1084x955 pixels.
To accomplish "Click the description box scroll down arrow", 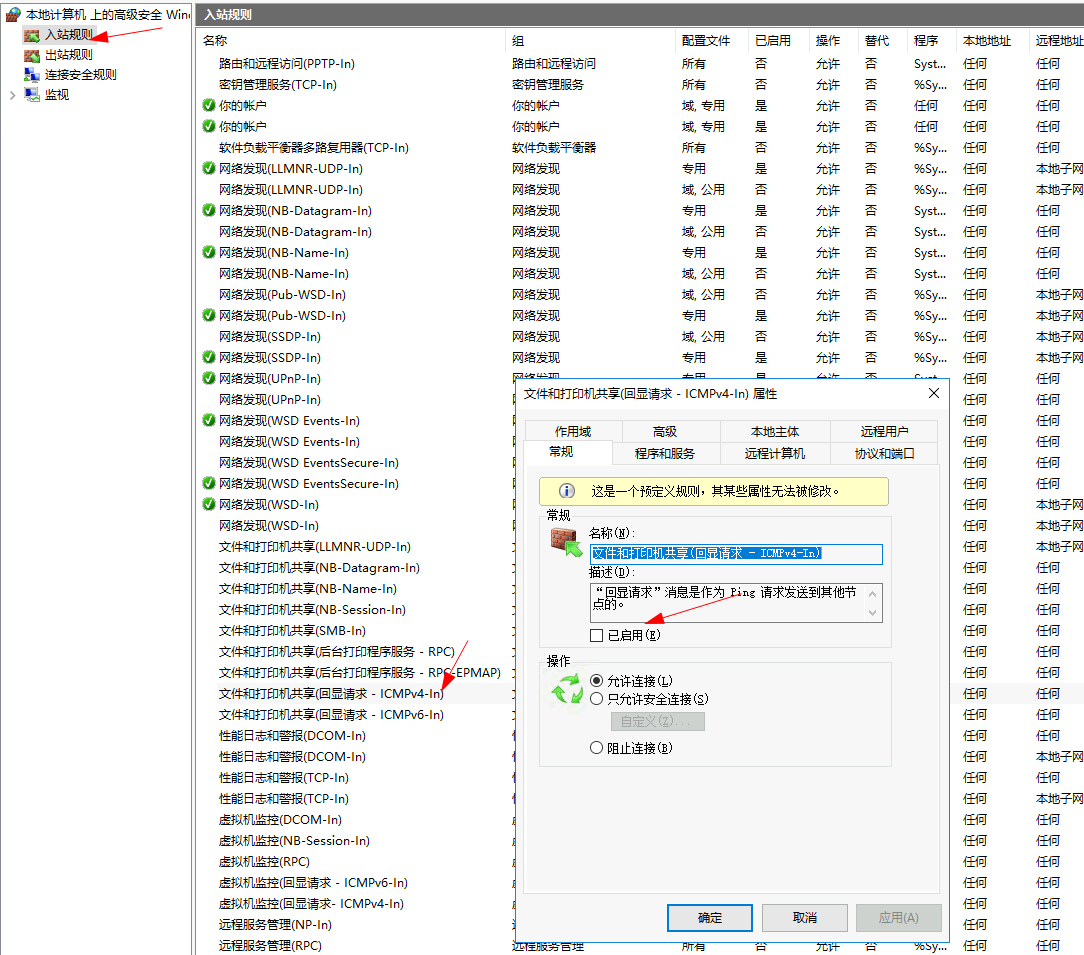I will pyautogui.click(x=873, y=613).
